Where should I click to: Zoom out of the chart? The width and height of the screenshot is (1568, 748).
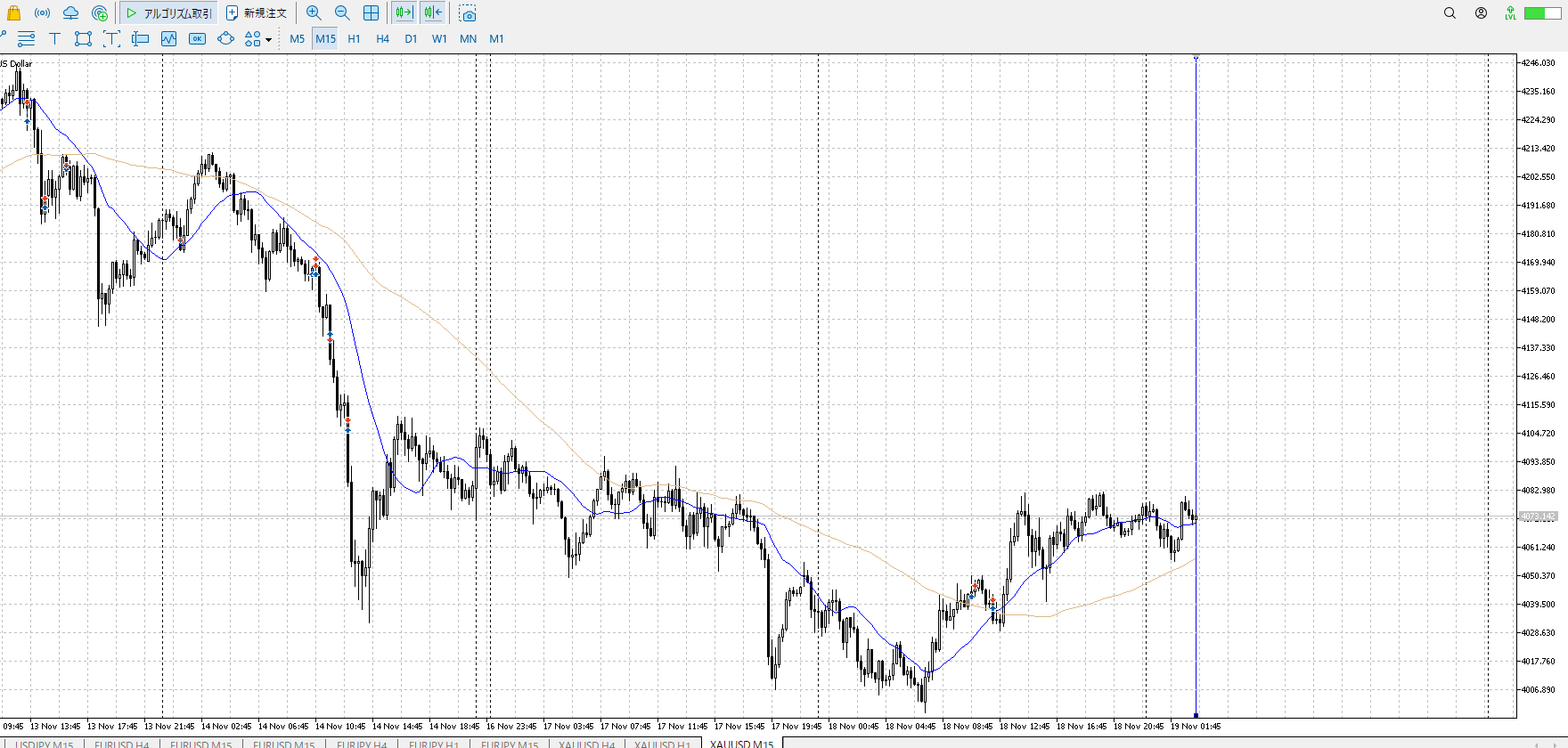(342, 13)
